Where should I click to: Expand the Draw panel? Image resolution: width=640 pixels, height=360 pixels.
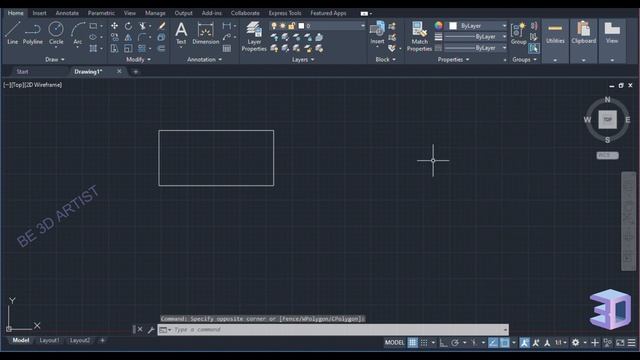tap(54, 60)
